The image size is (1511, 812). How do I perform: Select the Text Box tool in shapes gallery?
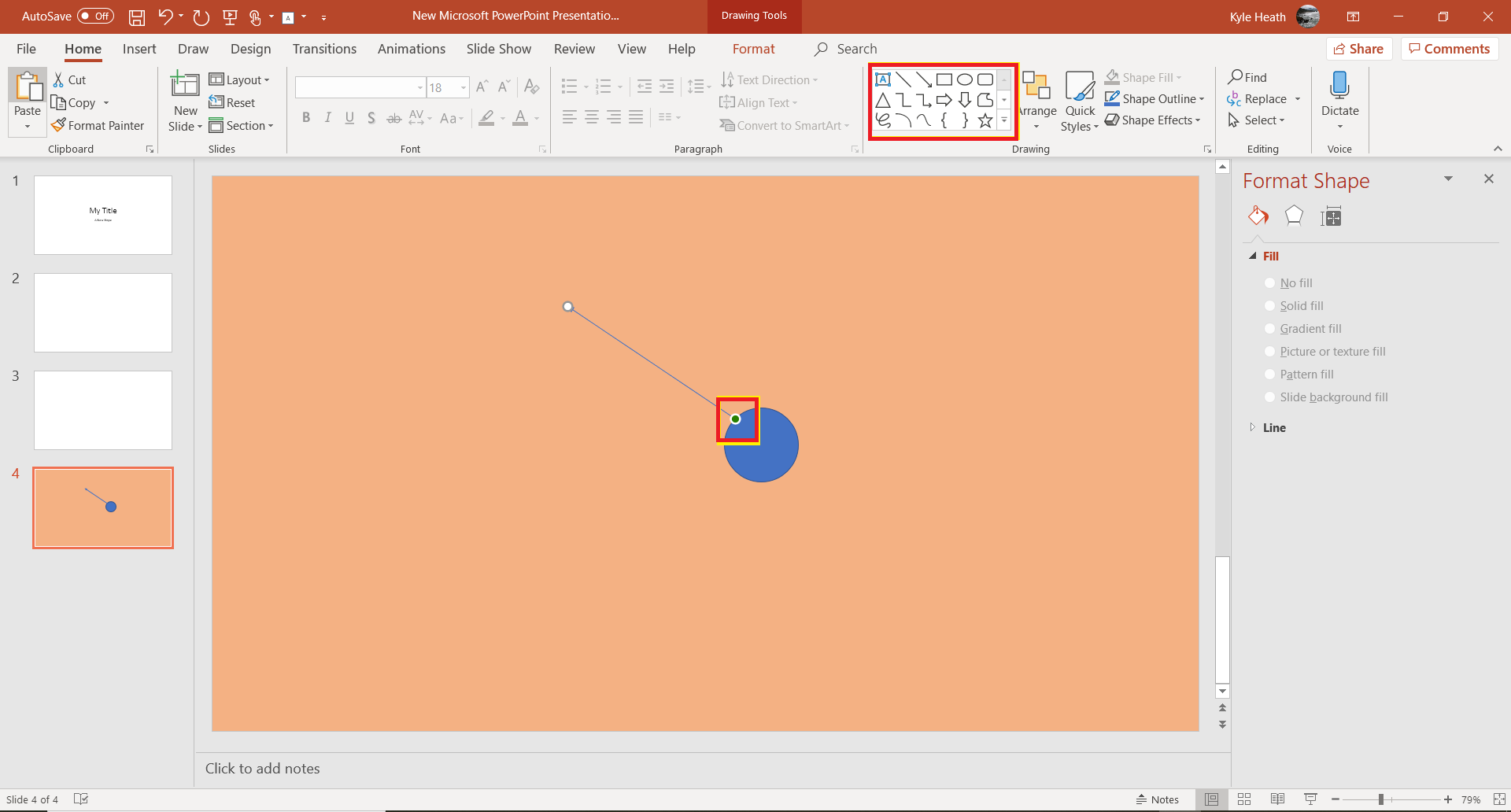(x=884, y=79)
